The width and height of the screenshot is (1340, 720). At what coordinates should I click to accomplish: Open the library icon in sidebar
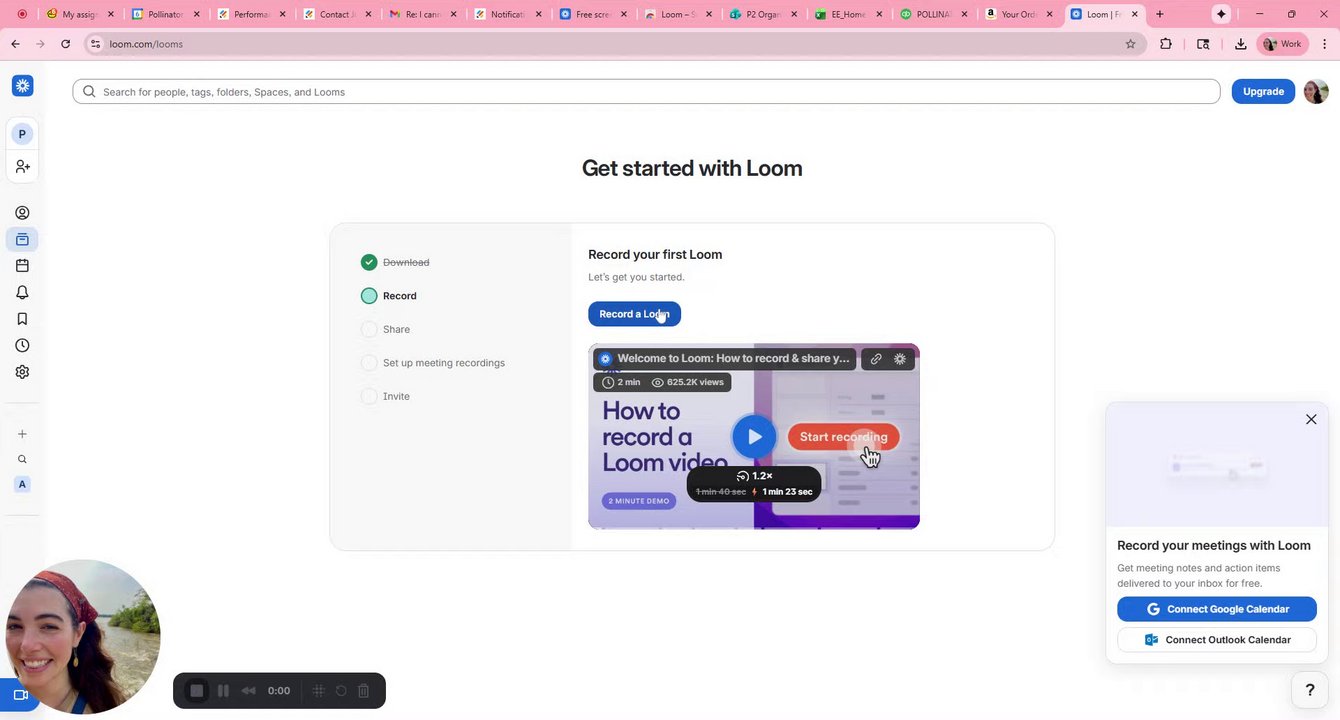(x=22, y=240)
